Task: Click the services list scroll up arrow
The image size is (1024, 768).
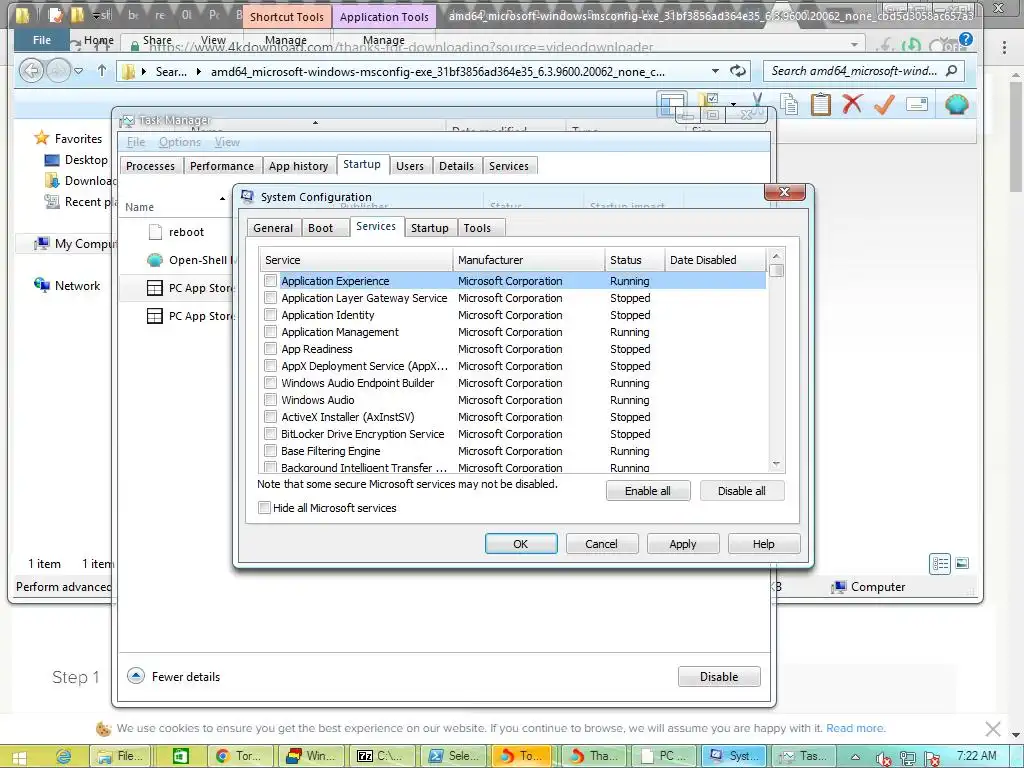Action: (776, 256)
